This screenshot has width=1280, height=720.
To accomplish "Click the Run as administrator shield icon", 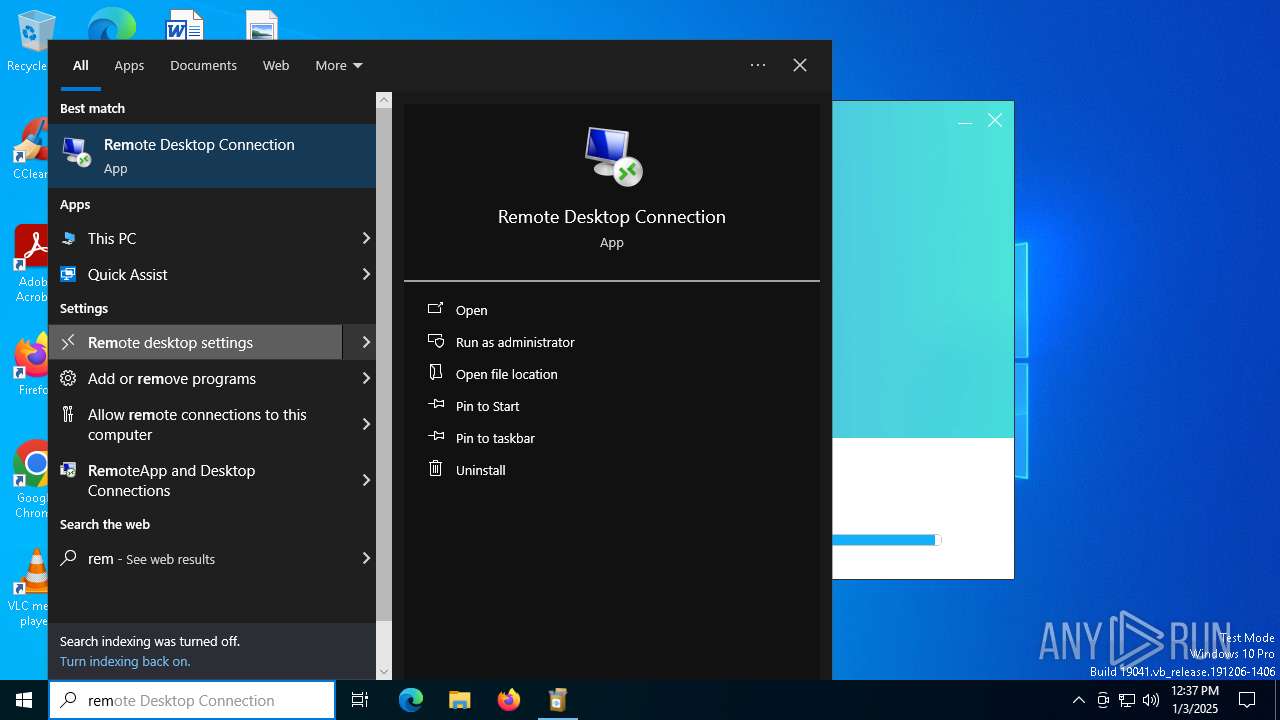I will (435, 341).
